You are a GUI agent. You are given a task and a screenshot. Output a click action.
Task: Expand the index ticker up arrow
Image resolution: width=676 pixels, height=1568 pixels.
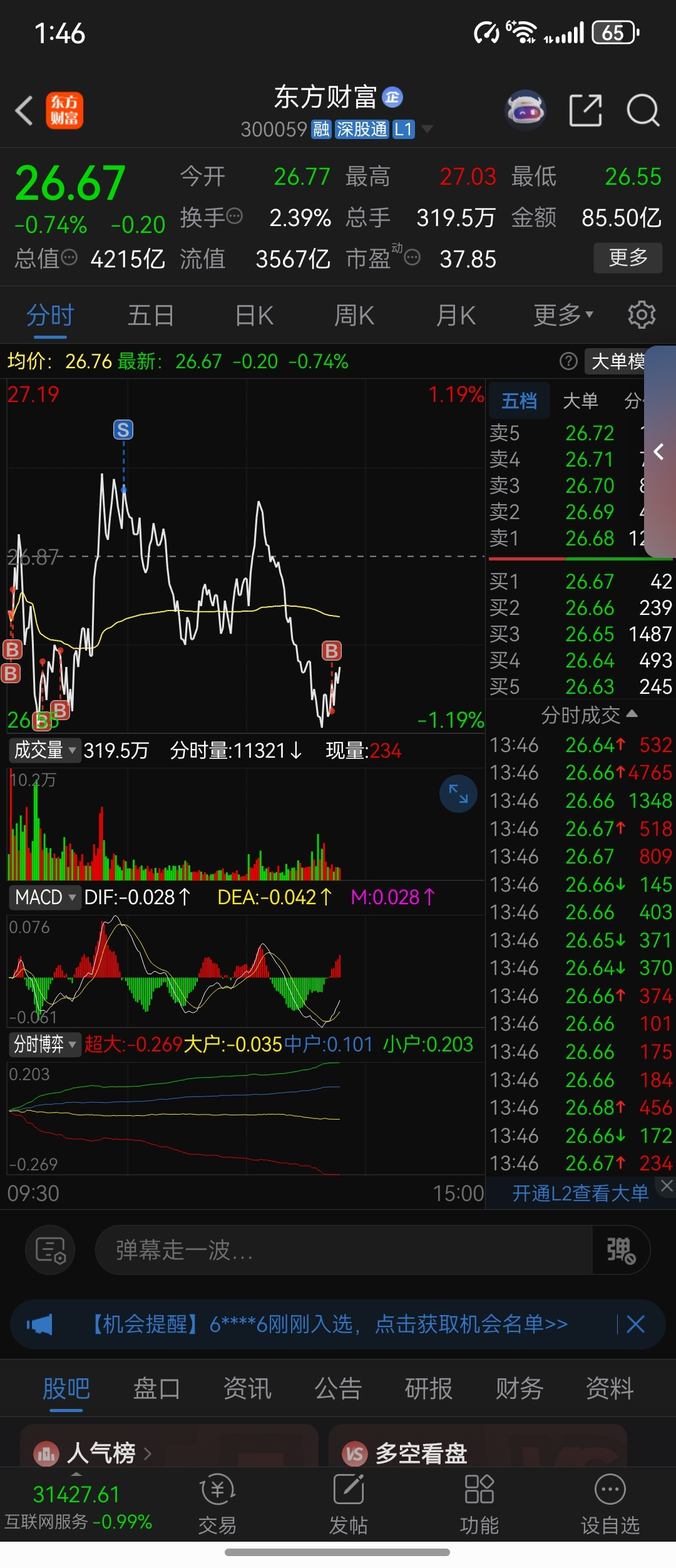tap(76, 1475)
